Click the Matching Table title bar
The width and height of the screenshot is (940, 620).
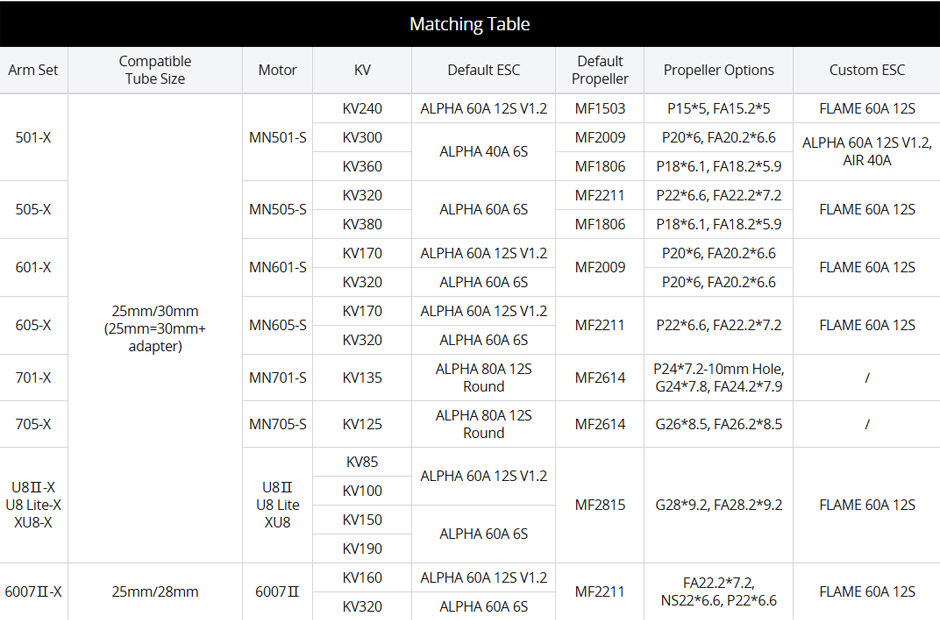click(x=470, y=22)
